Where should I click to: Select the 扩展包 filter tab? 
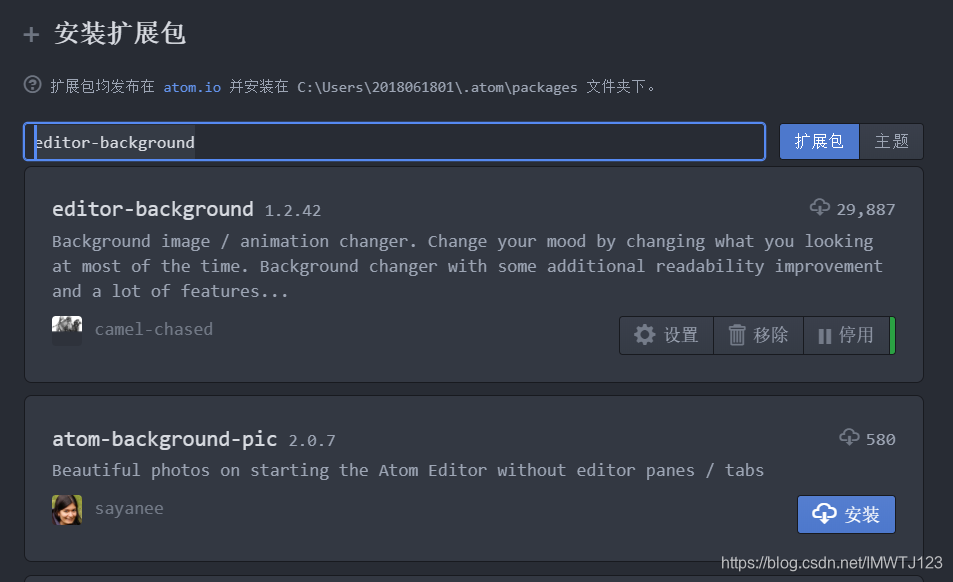tap(819, 142)
